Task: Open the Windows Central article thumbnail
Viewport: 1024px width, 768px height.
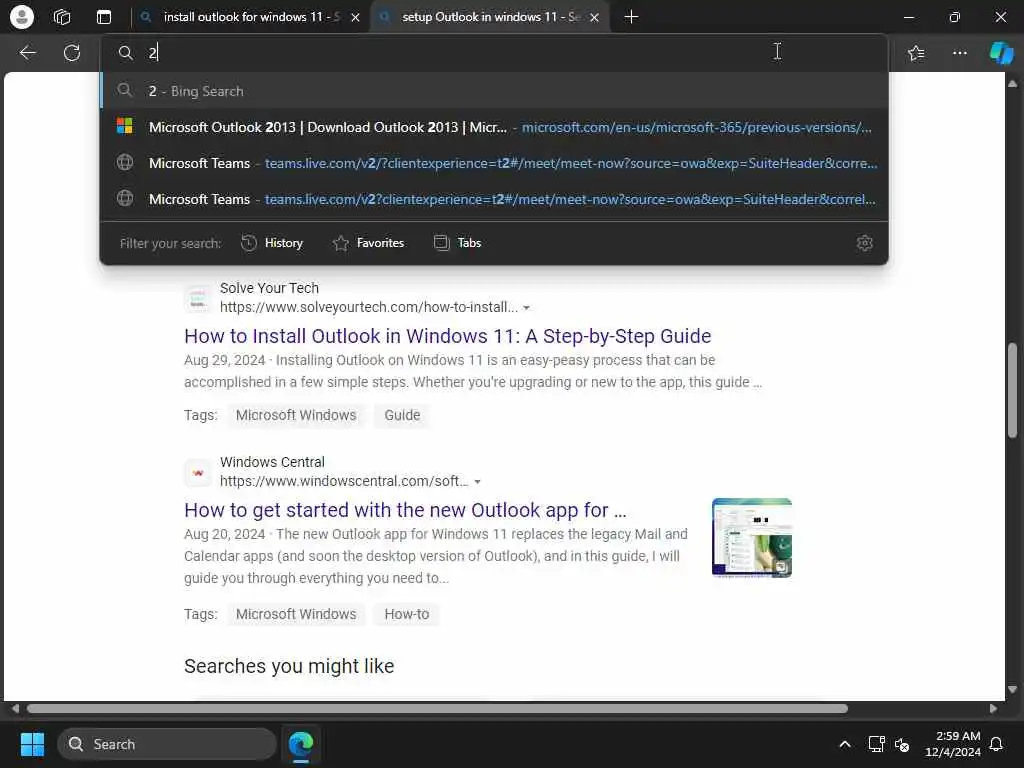Action: 752,538
